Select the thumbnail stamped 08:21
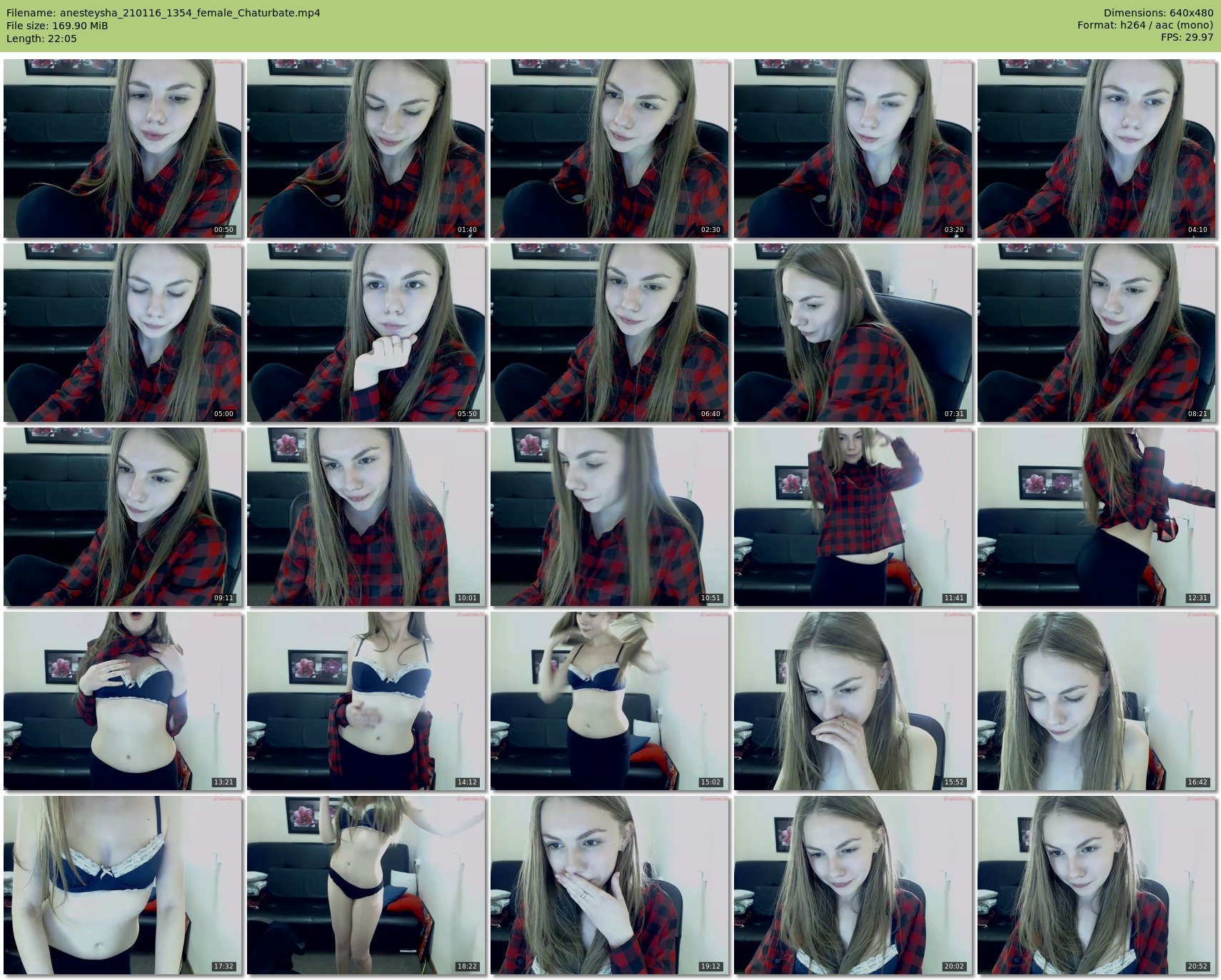This screenshot has width=1221, height=980. click(1097, 333)
